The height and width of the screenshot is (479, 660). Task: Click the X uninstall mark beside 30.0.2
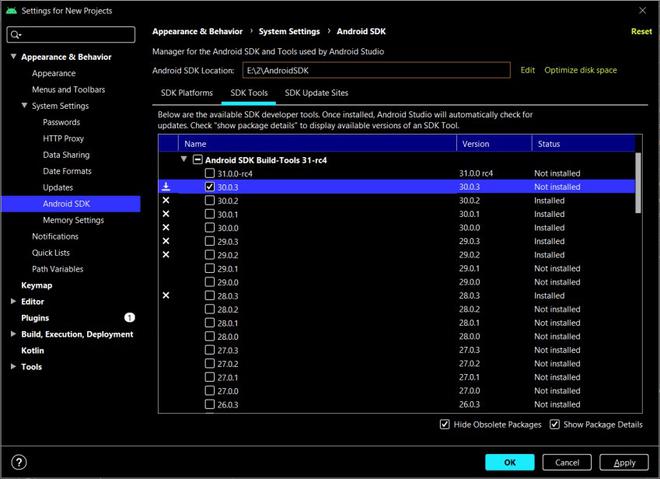tap(166, 200)
